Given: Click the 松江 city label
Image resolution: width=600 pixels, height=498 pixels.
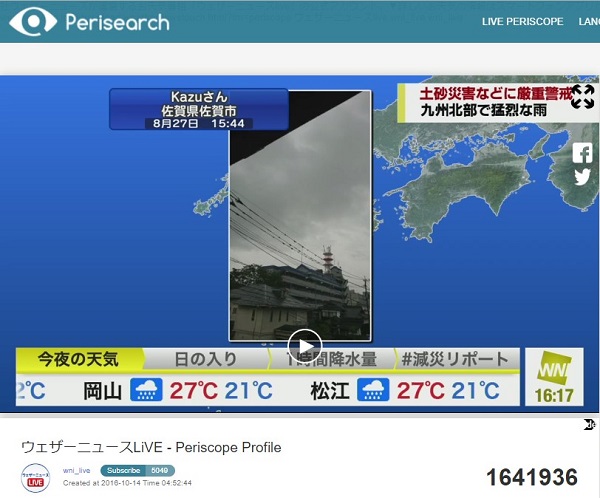Looking at the screenshot, I should tap(329, 391).
